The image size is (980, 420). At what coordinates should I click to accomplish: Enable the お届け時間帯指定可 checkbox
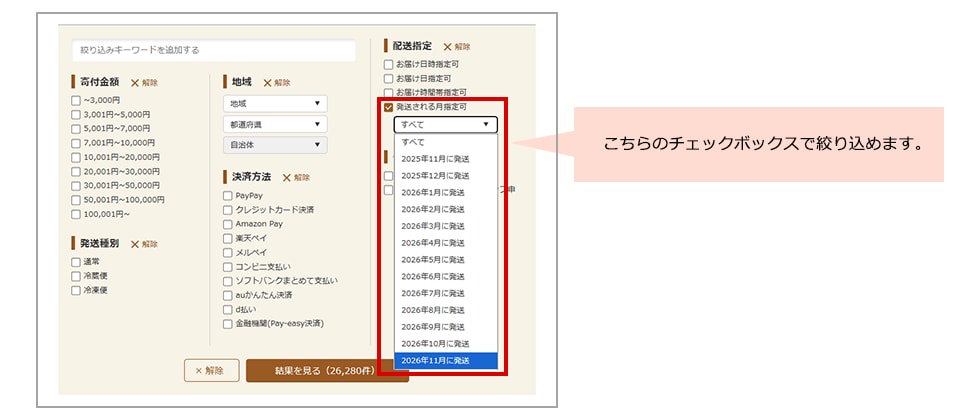tap(389, 92)
